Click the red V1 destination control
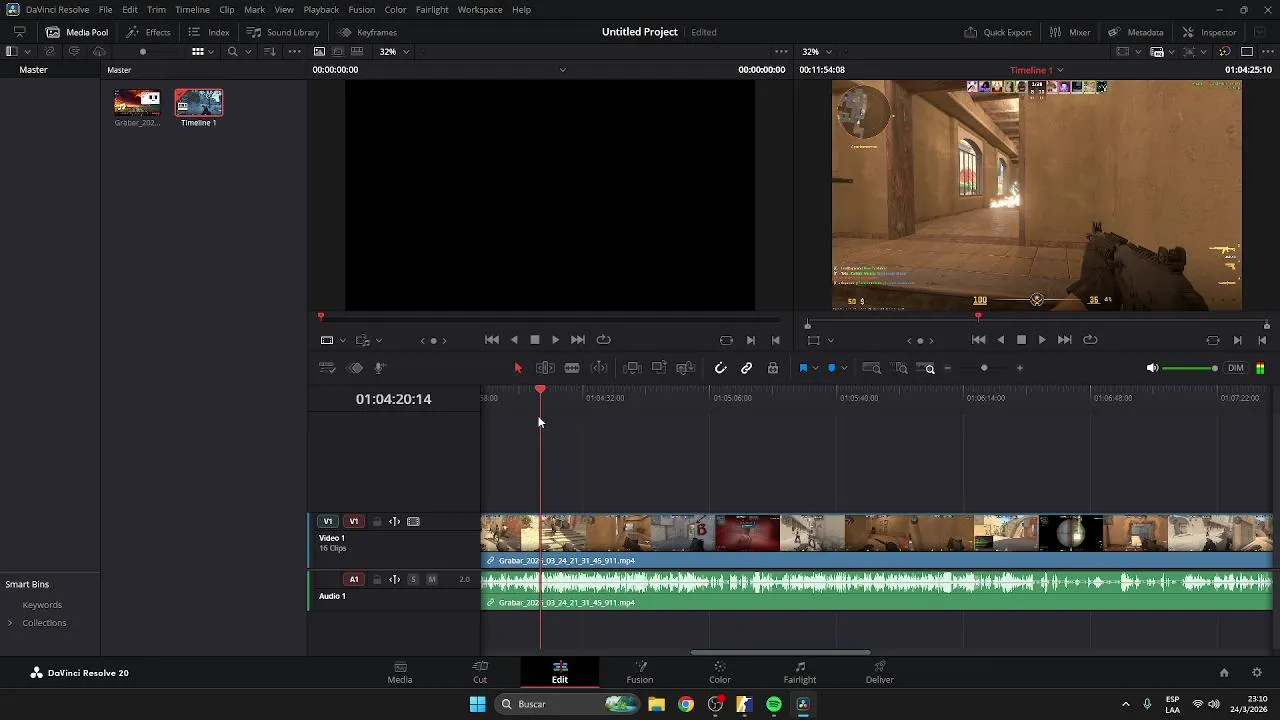 (353, 522)
